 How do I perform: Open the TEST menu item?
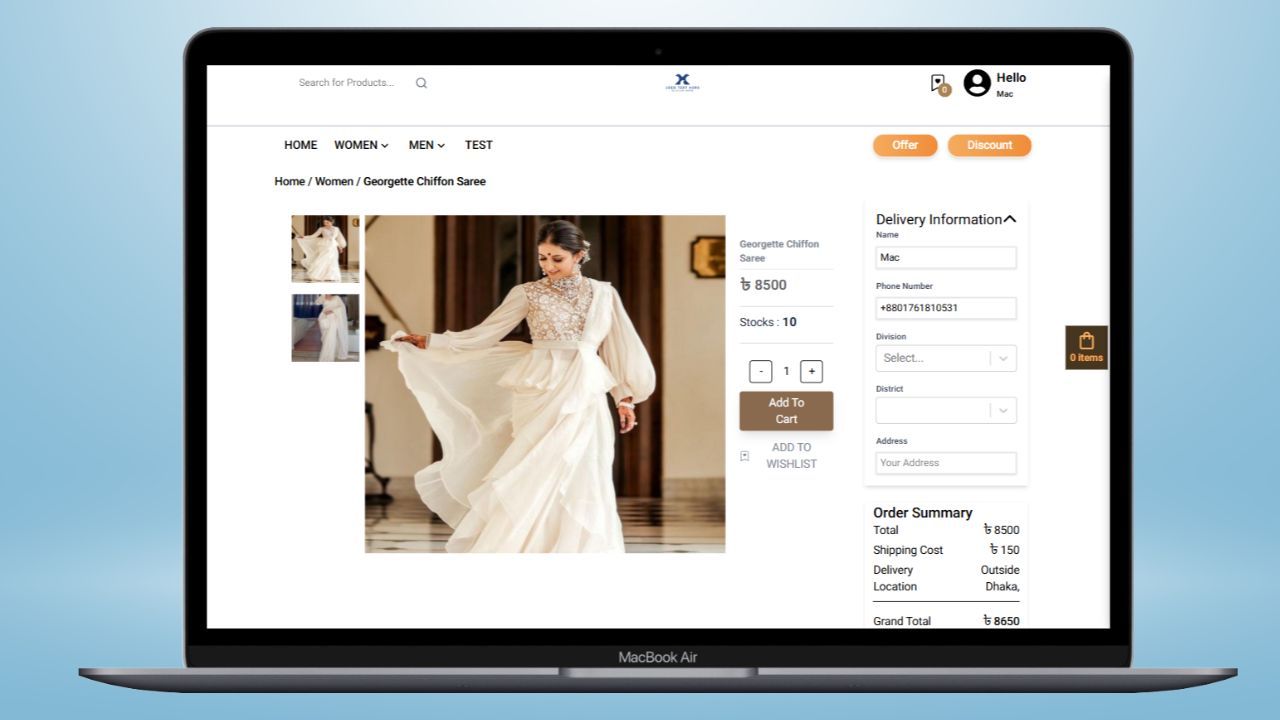pos(479,145)
